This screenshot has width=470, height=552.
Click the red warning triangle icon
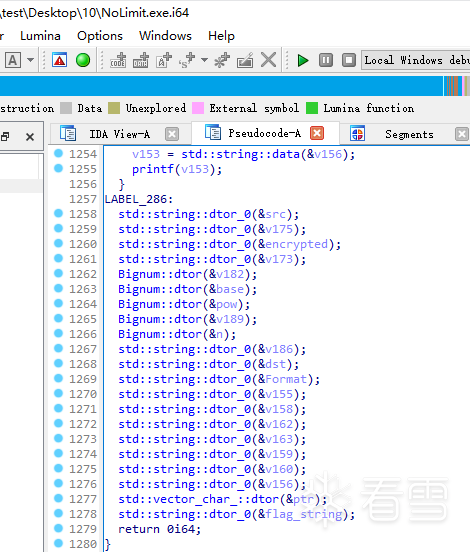click(59, 60)
